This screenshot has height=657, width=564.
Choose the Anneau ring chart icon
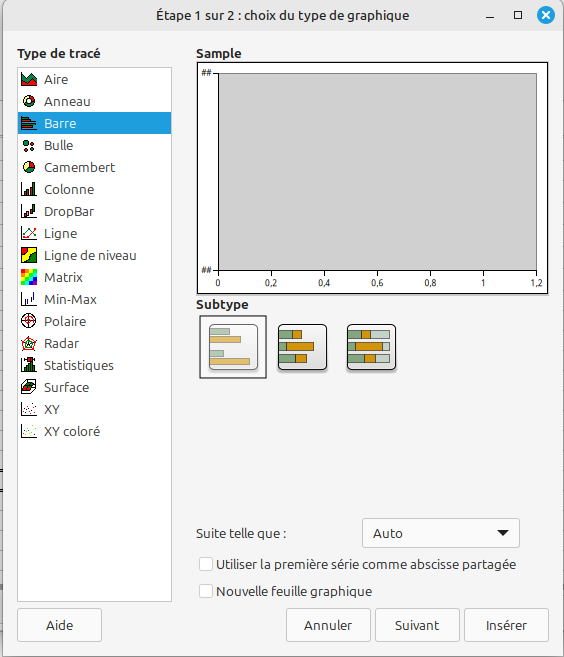point(29,101)
